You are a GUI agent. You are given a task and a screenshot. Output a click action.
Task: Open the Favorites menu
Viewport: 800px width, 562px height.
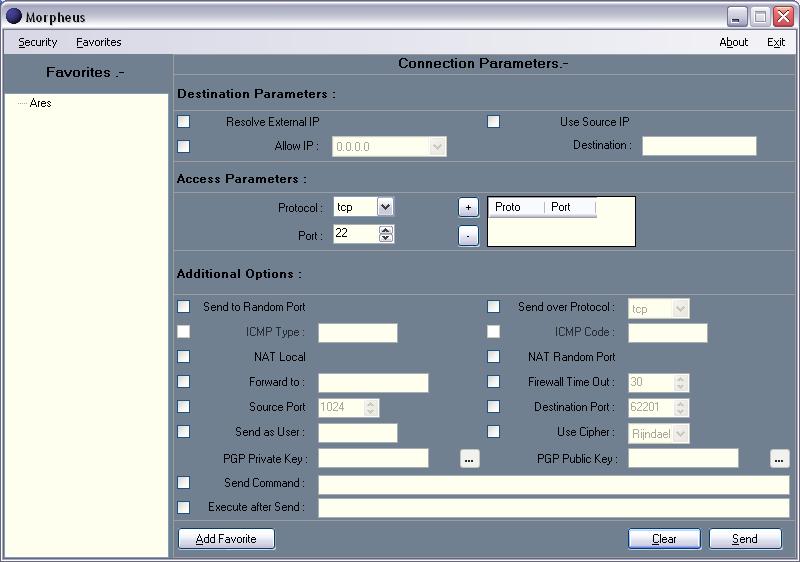(98, 42)
